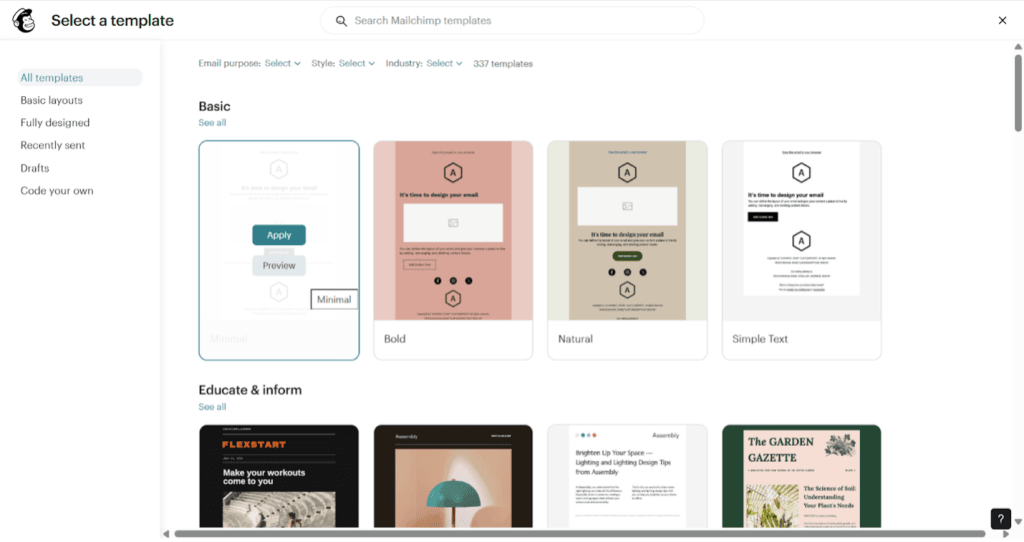
Task: Open the Style Select dropdown
Action: click(357, 63)
